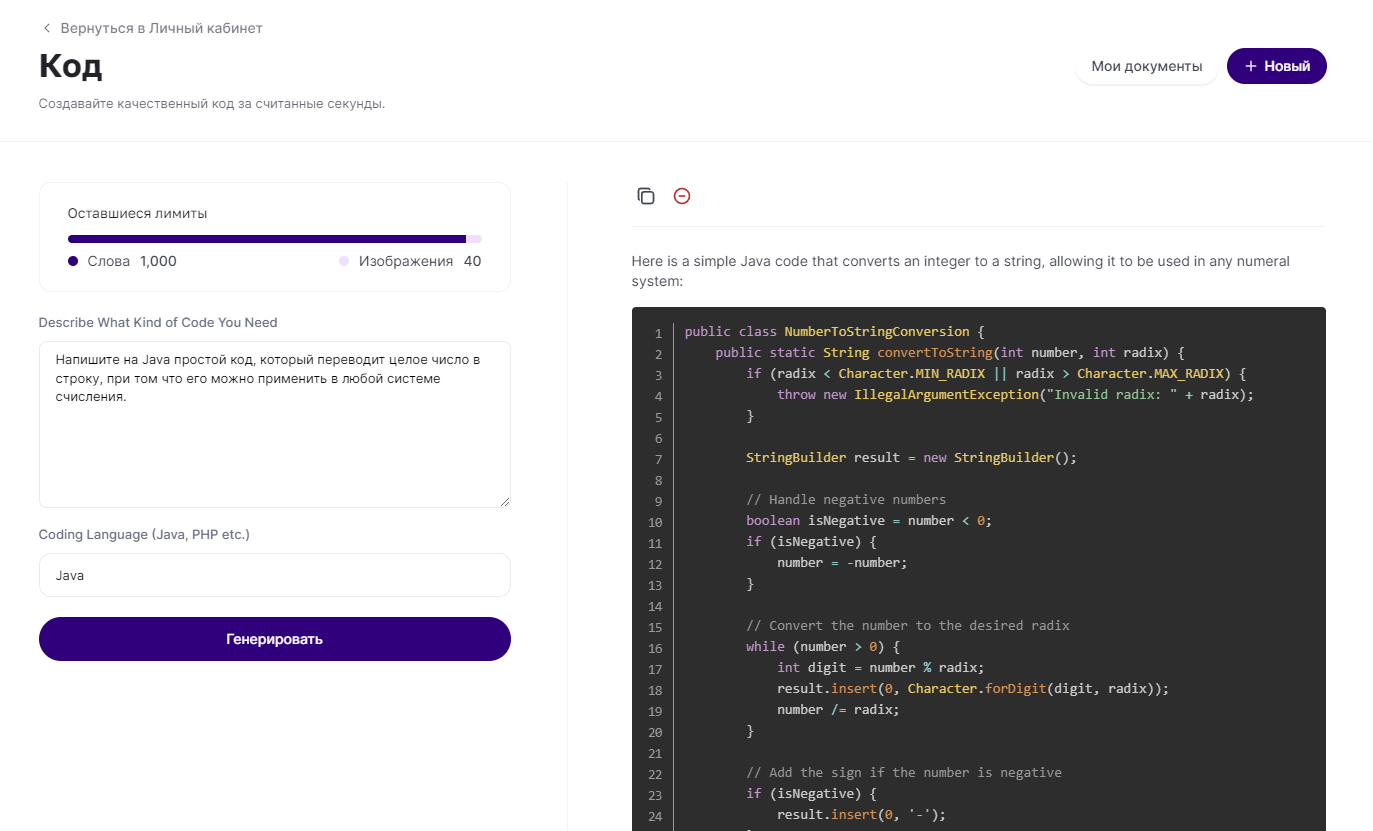Viewport: 1373px width, 831px height.
Task: Click the remaining limits progress bar
Action: (x=275, y=239)
